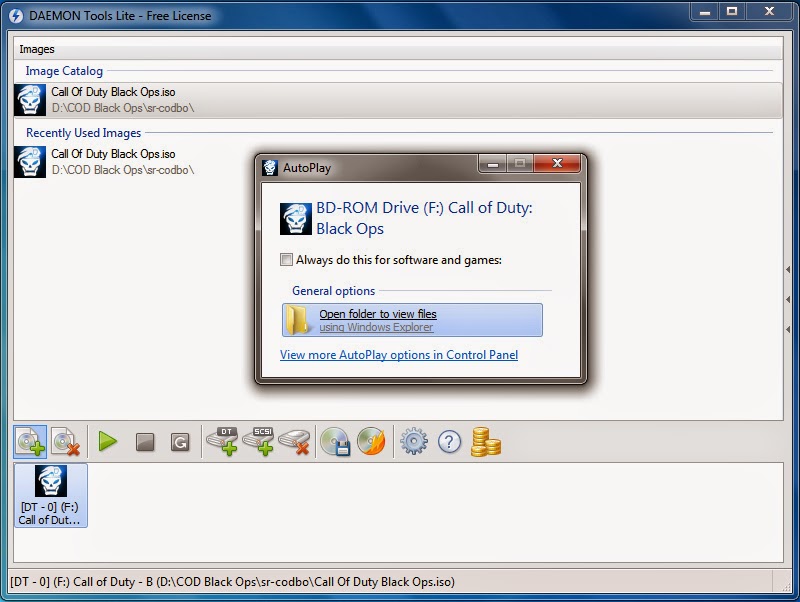This screenshot has height=602, width=800.
Task: Click skull icon of Recently Used entry
Action: coord(30,162)
